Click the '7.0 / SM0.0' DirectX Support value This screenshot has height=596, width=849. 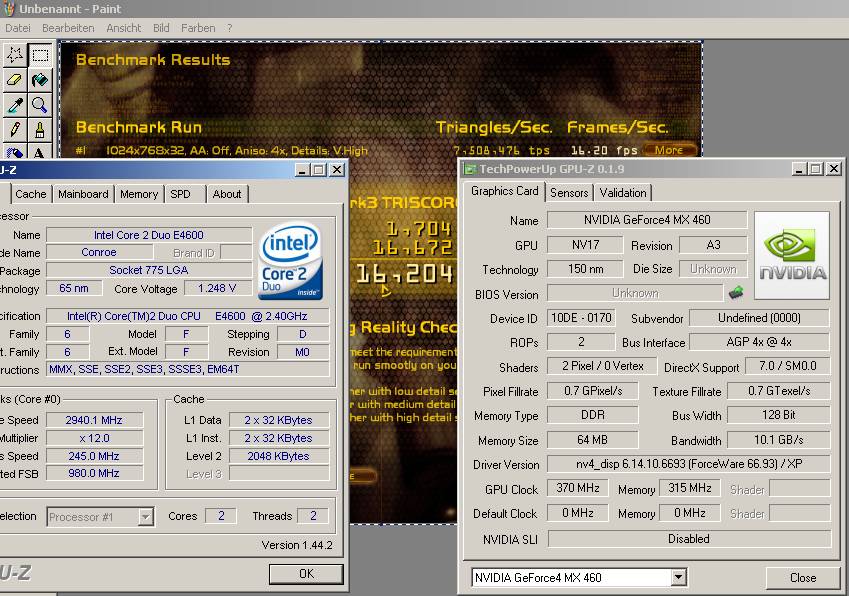(788, 366)
